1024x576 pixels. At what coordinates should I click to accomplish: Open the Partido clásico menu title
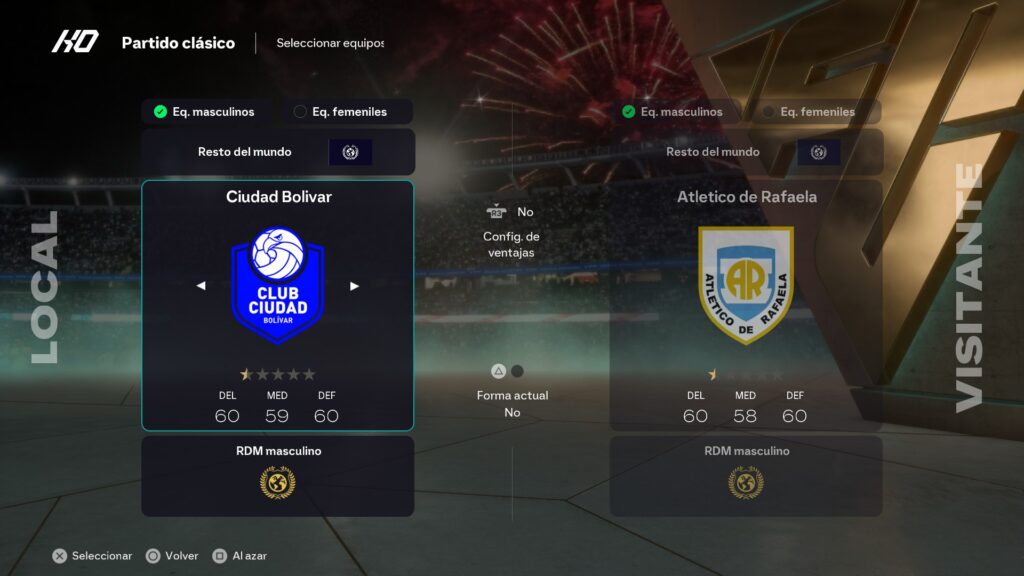tap(178, 43)
